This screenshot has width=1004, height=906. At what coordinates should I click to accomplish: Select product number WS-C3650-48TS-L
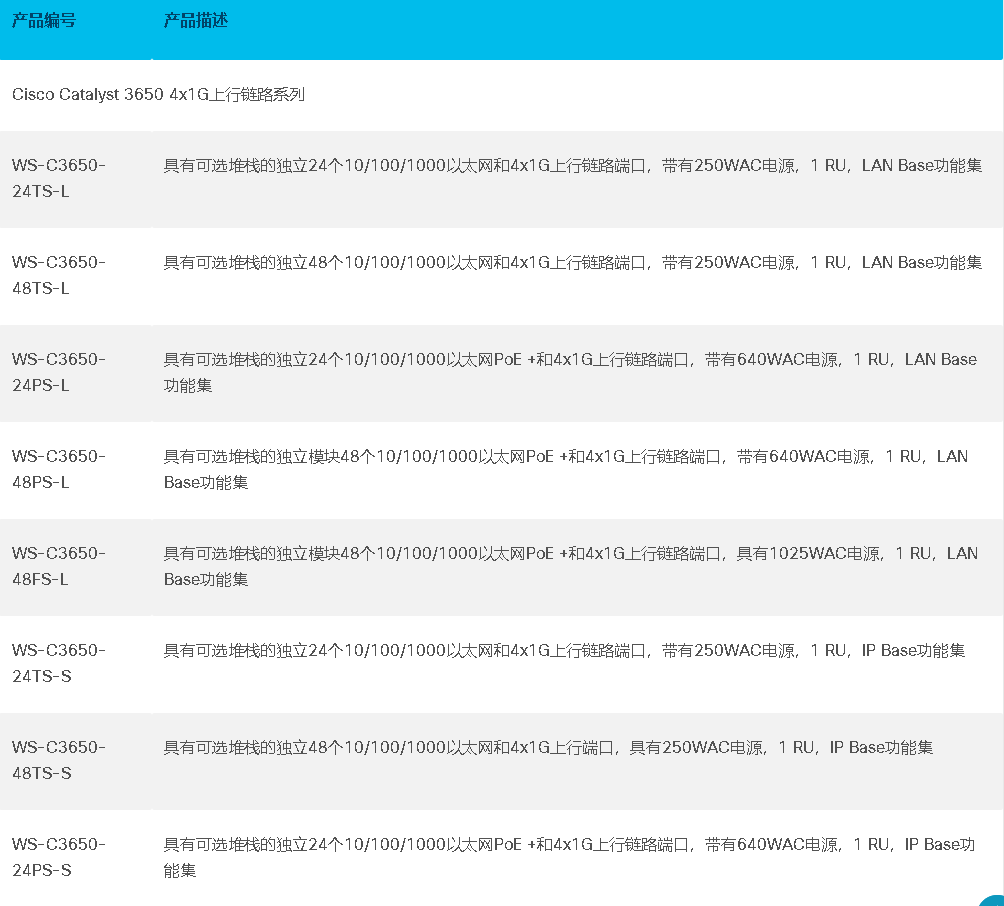point(59,275)
